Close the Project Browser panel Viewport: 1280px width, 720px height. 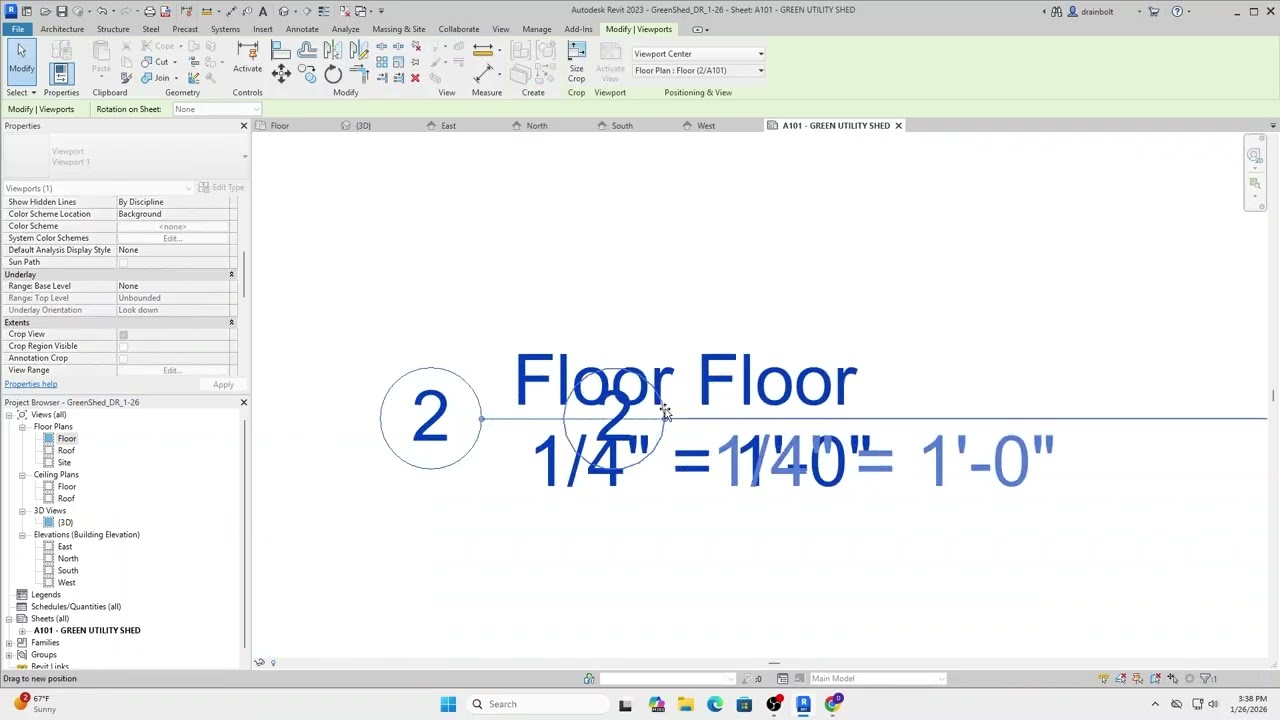pyautogui.click(x=243, y=402)
